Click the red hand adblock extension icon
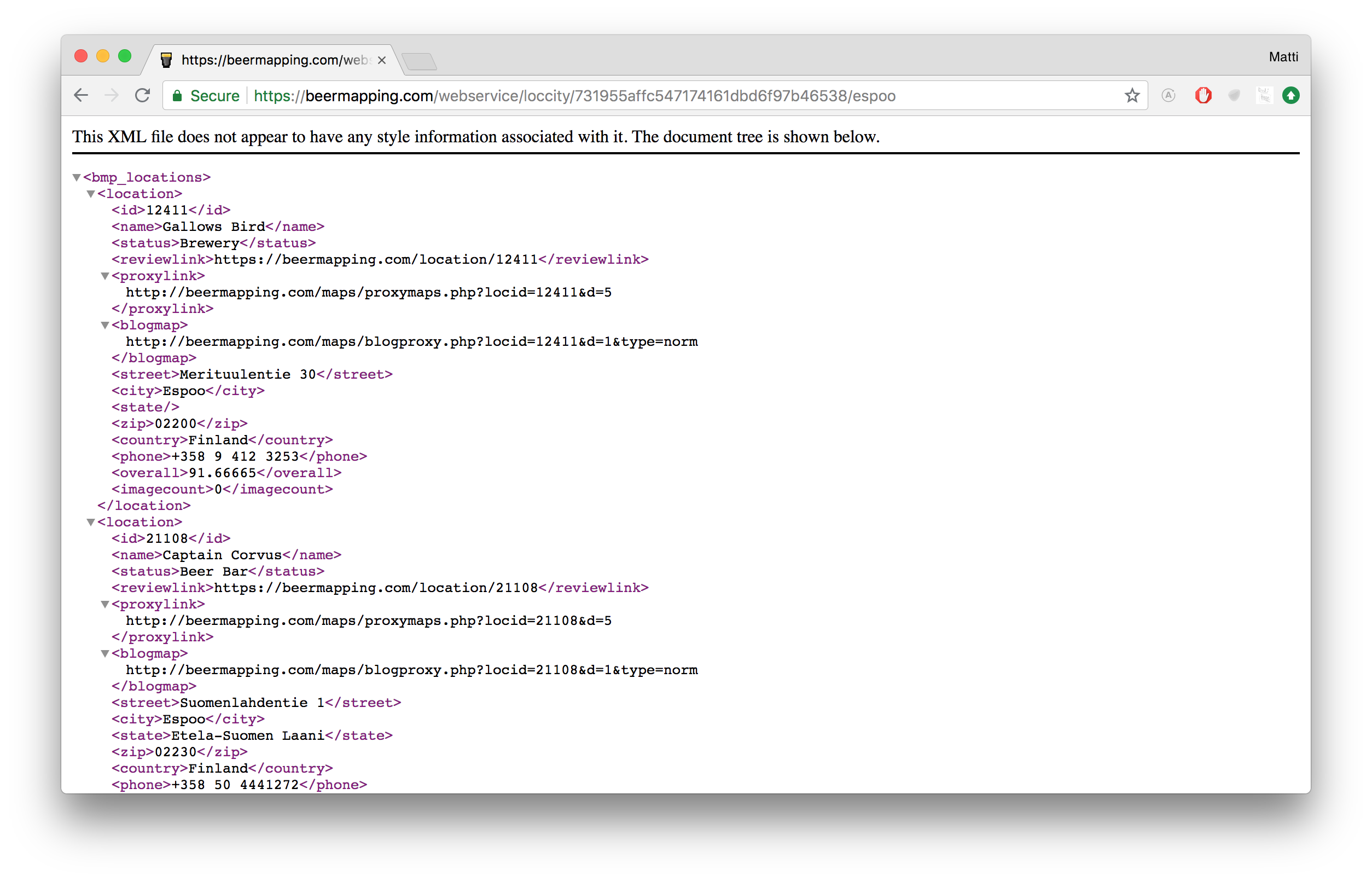Screen dimensions: 1372x881 (x=1203, y=96)
